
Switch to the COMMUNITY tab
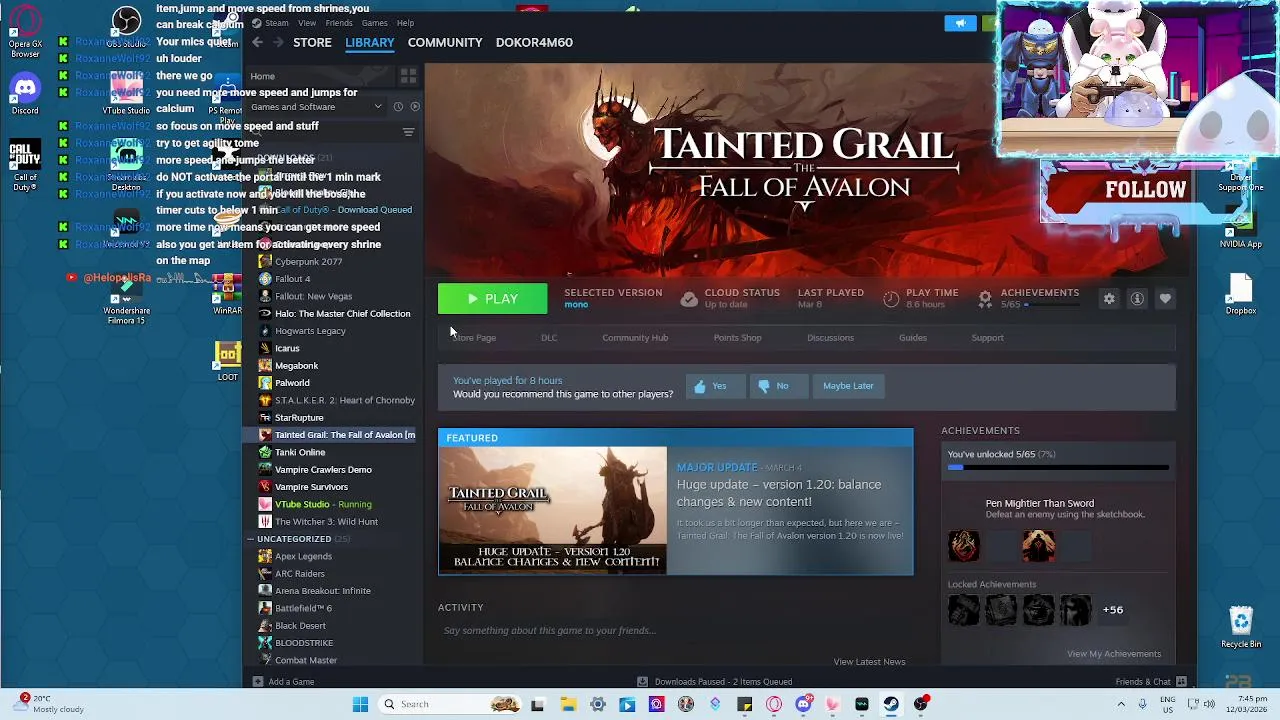pyautogui.click(x=445, y=42)
